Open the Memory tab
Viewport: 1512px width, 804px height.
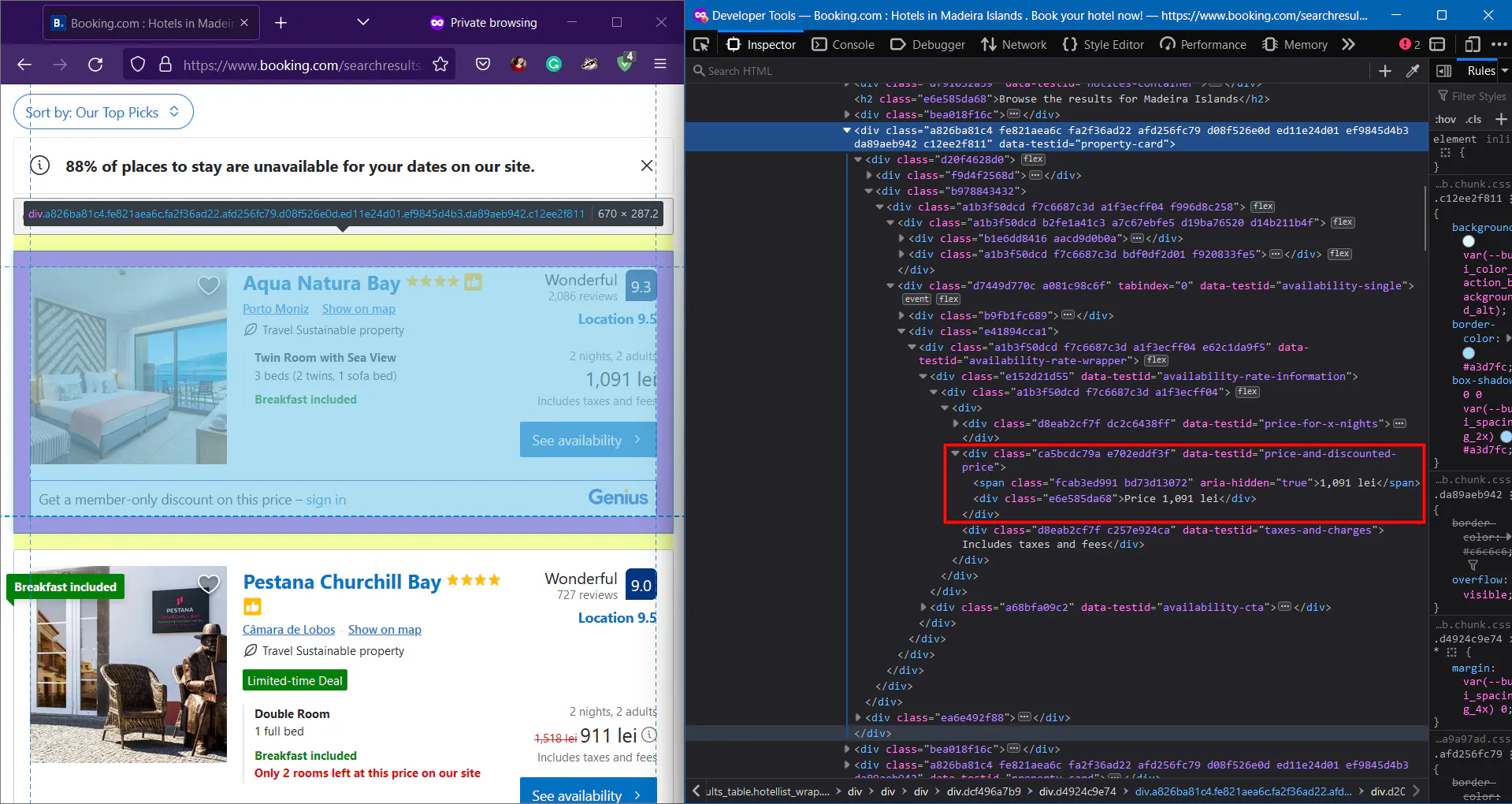pyautogui.click(x=1295, y=44)
